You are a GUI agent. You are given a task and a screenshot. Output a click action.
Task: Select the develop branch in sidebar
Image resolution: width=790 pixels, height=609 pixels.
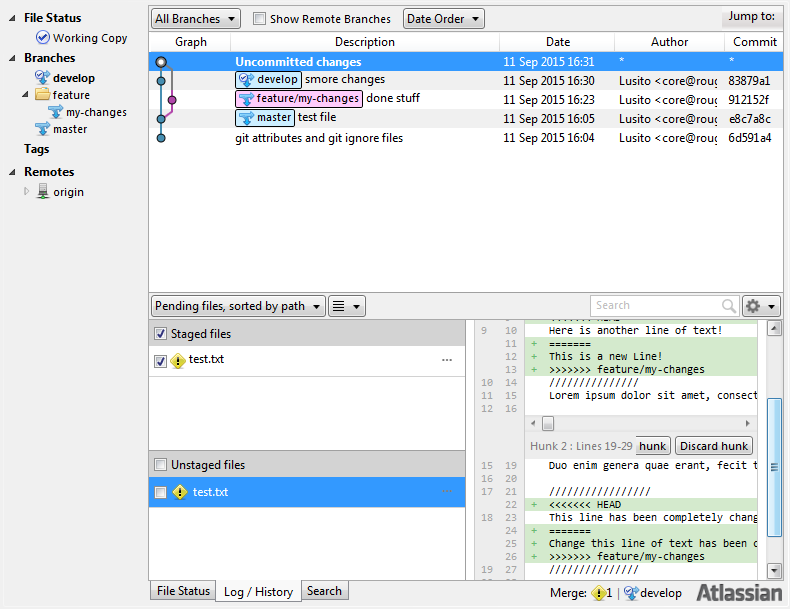point(74,78)
